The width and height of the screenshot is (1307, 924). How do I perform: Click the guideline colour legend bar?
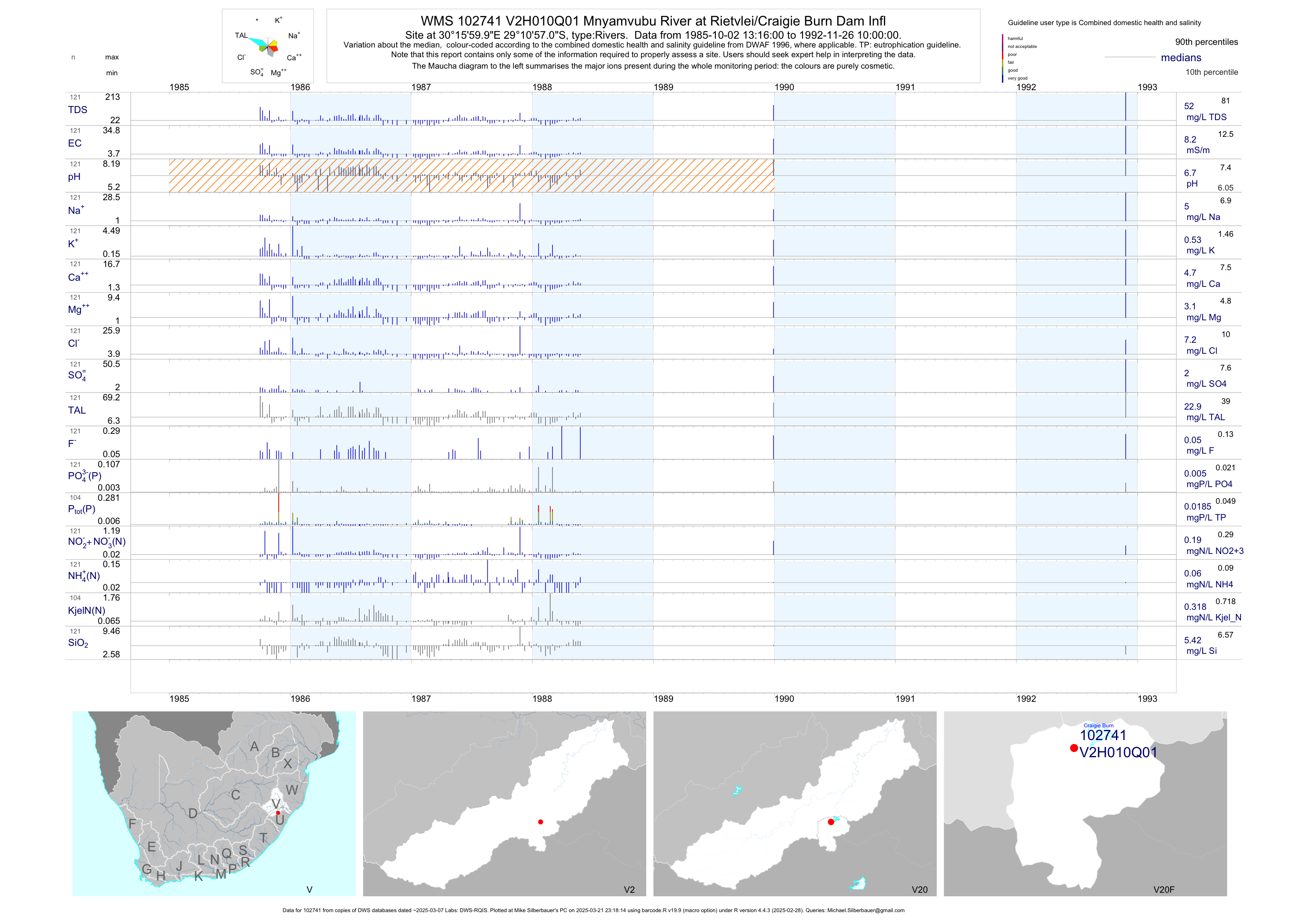(x=1002, y=58)
